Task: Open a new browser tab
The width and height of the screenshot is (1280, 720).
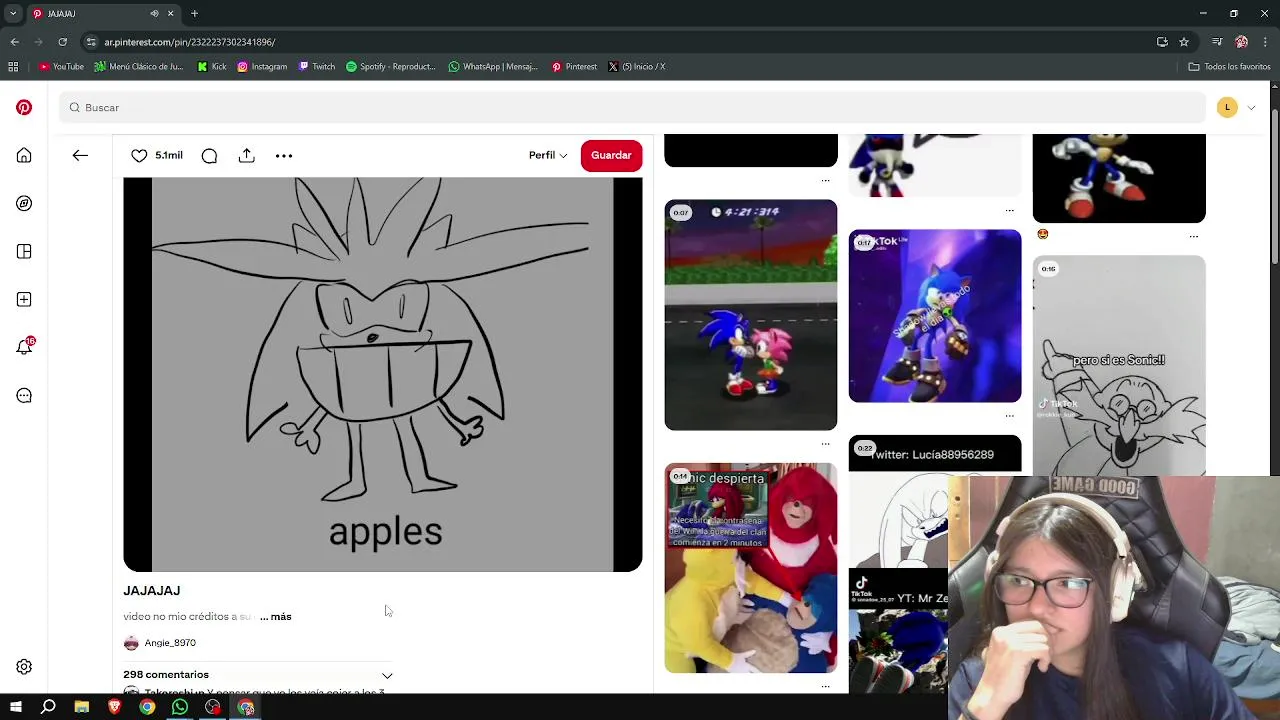Action: click(x=194, y=14)
